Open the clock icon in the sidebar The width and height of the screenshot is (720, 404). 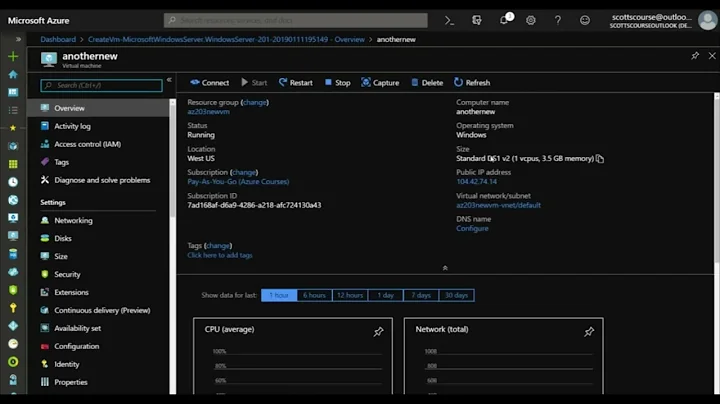pos(13,182)
